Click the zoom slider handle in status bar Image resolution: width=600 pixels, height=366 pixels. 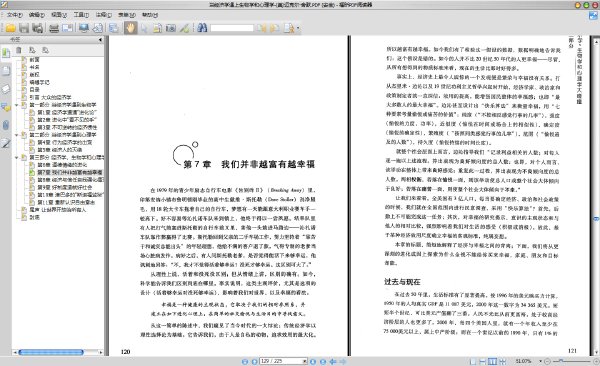point(561,361)
